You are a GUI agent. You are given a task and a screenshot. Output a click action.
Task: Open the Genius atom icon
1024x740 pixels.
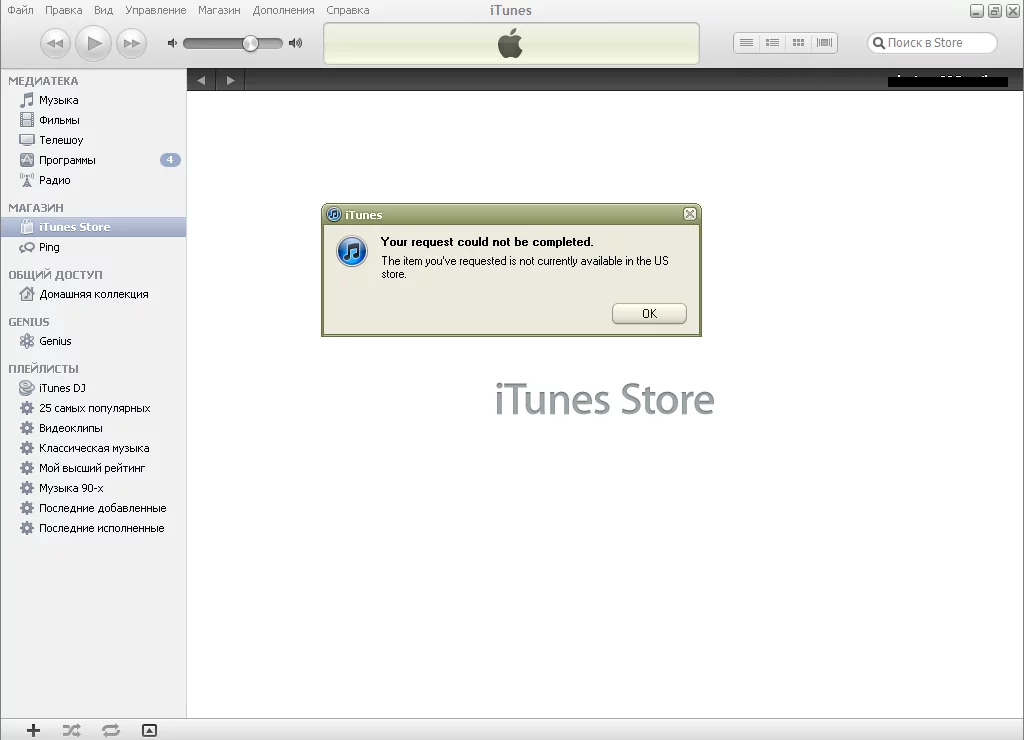click(27, 341)
